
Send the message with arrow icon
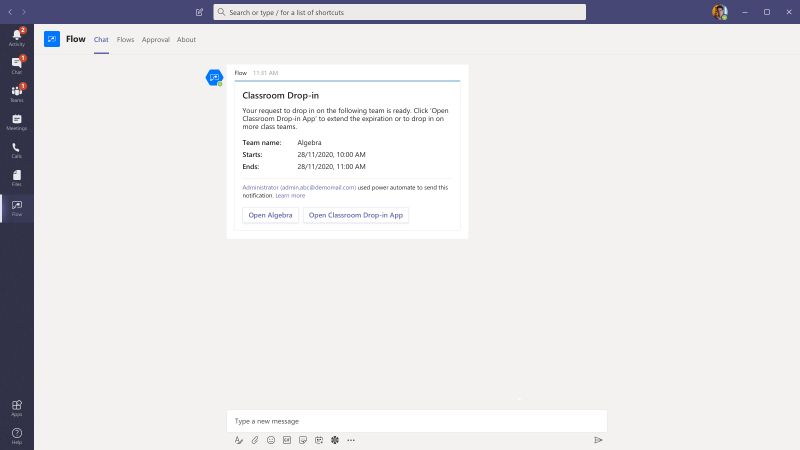[x=598, y=440]
